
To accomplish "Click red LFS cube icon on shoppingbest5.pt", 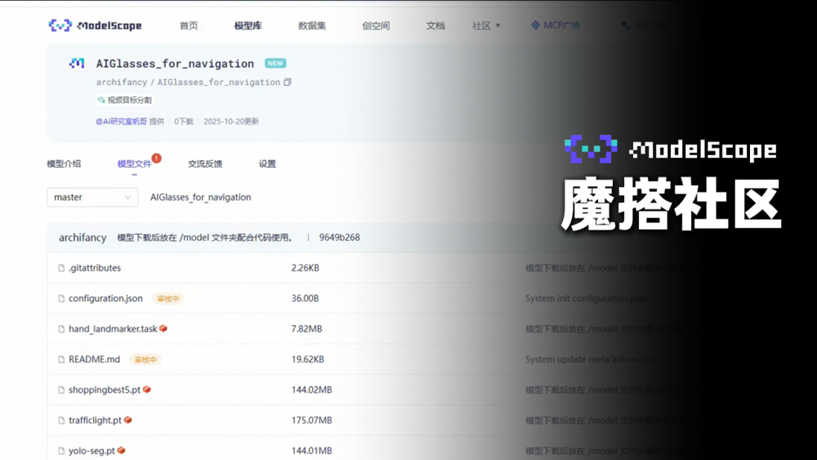I will (147, 389).
